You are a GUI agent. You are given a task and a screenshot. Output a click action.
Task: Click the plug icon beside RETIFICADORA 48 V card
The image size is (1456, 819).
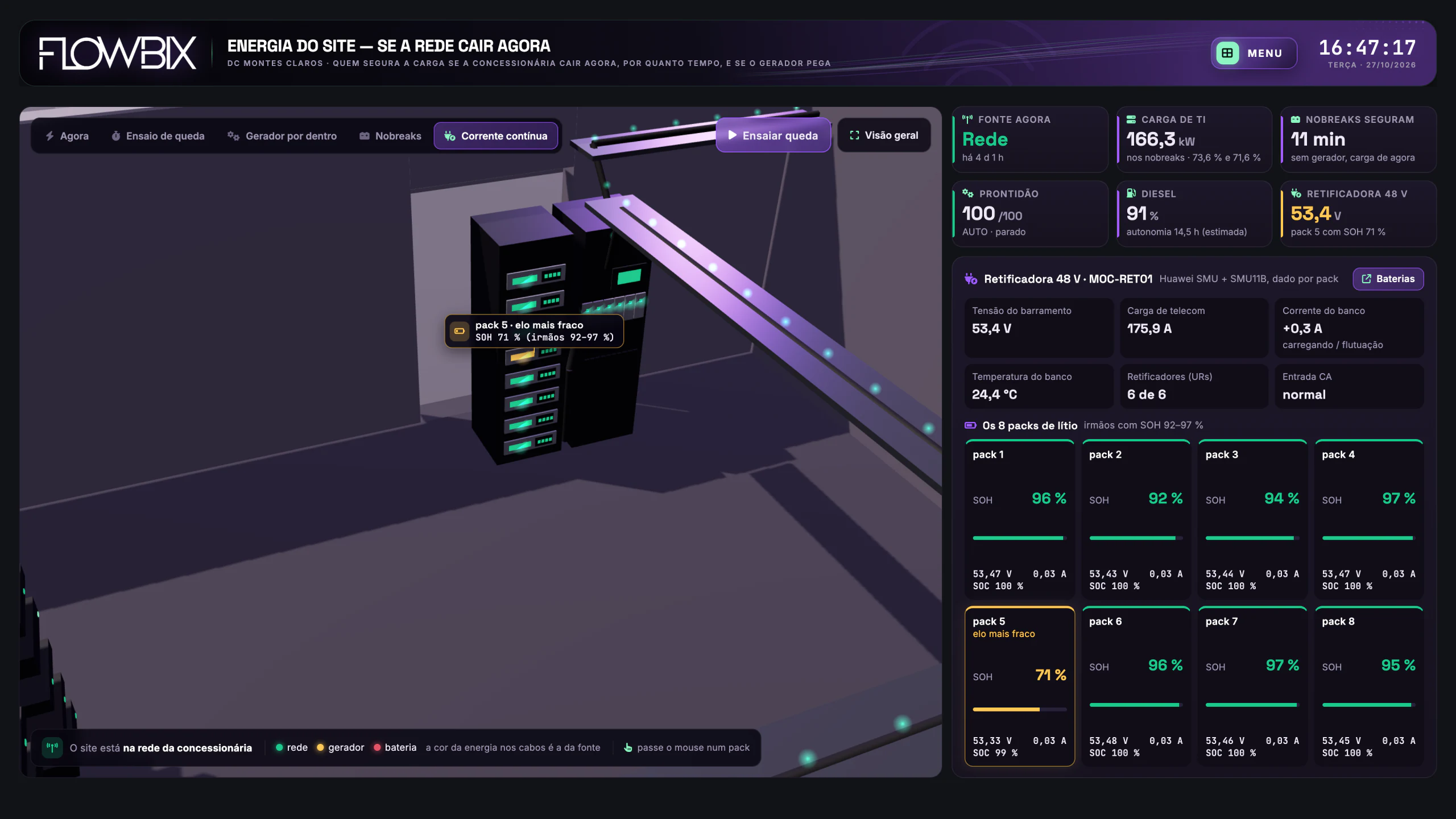pyautogui.click(x=1296, y=193)
